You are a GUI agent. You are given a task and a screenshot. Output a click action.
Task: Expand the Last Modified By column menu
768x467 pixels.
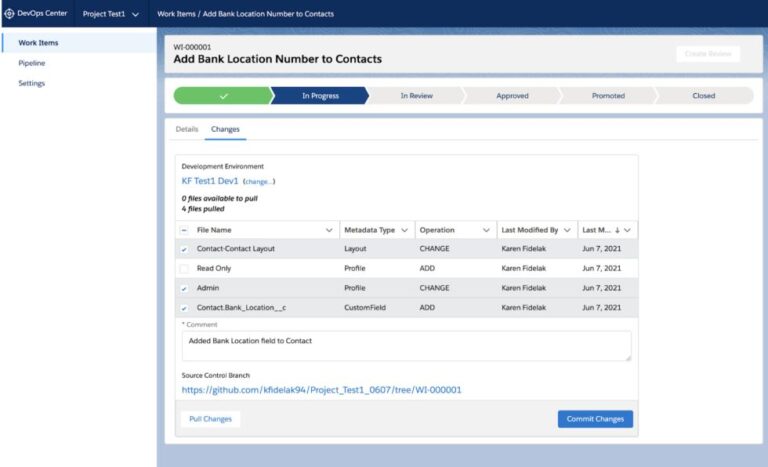tap(567, 230)
